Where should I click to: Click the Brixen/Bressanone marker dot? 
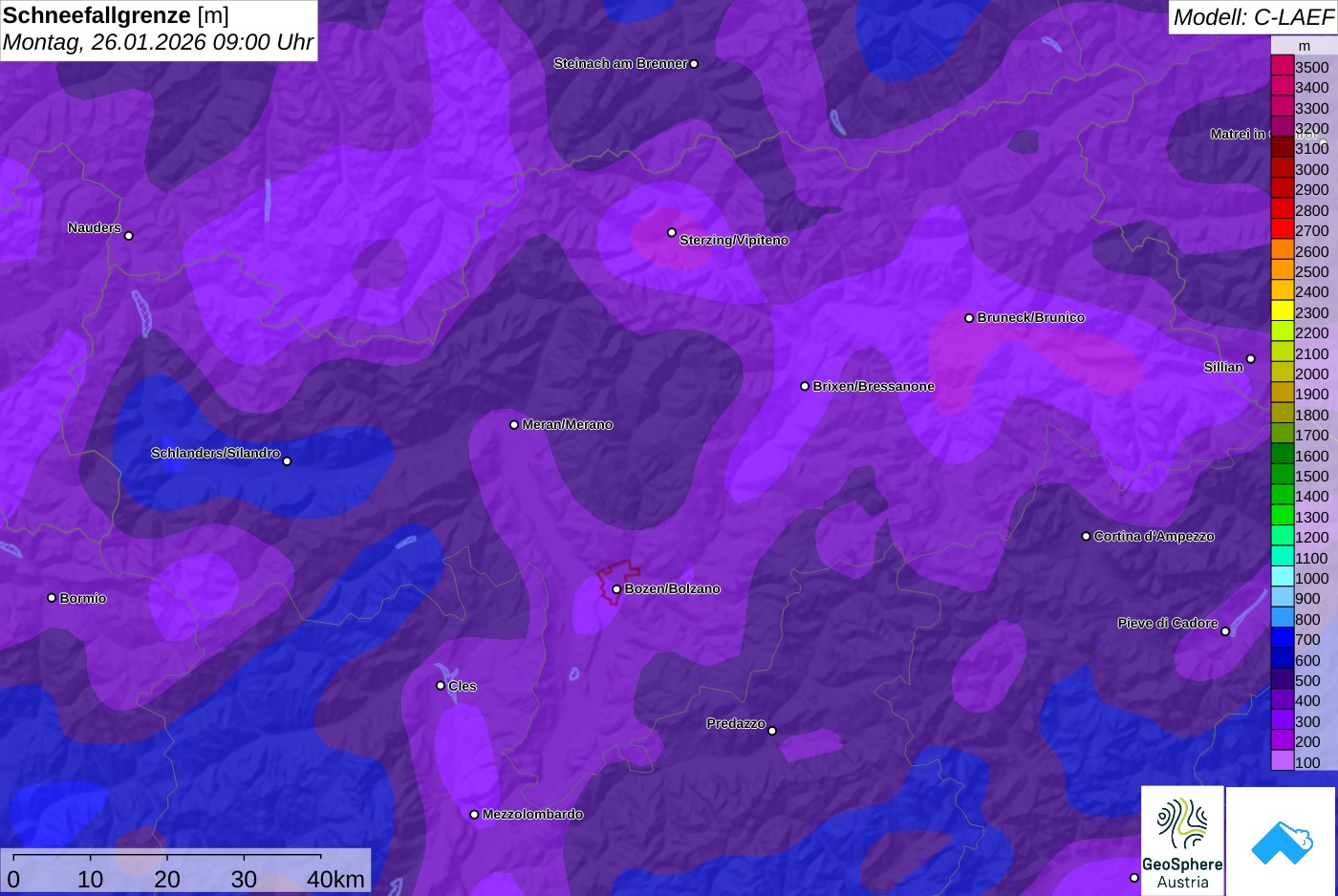805,386
